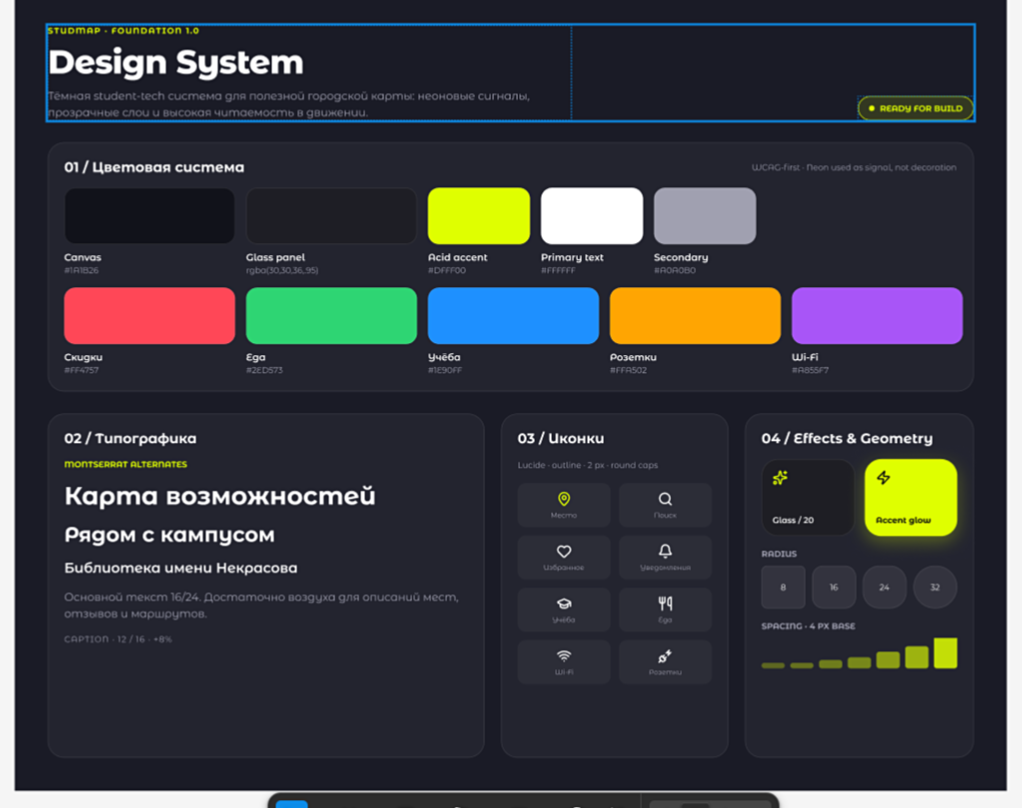Select the Glass panel color swatch

tap(331, 216)
